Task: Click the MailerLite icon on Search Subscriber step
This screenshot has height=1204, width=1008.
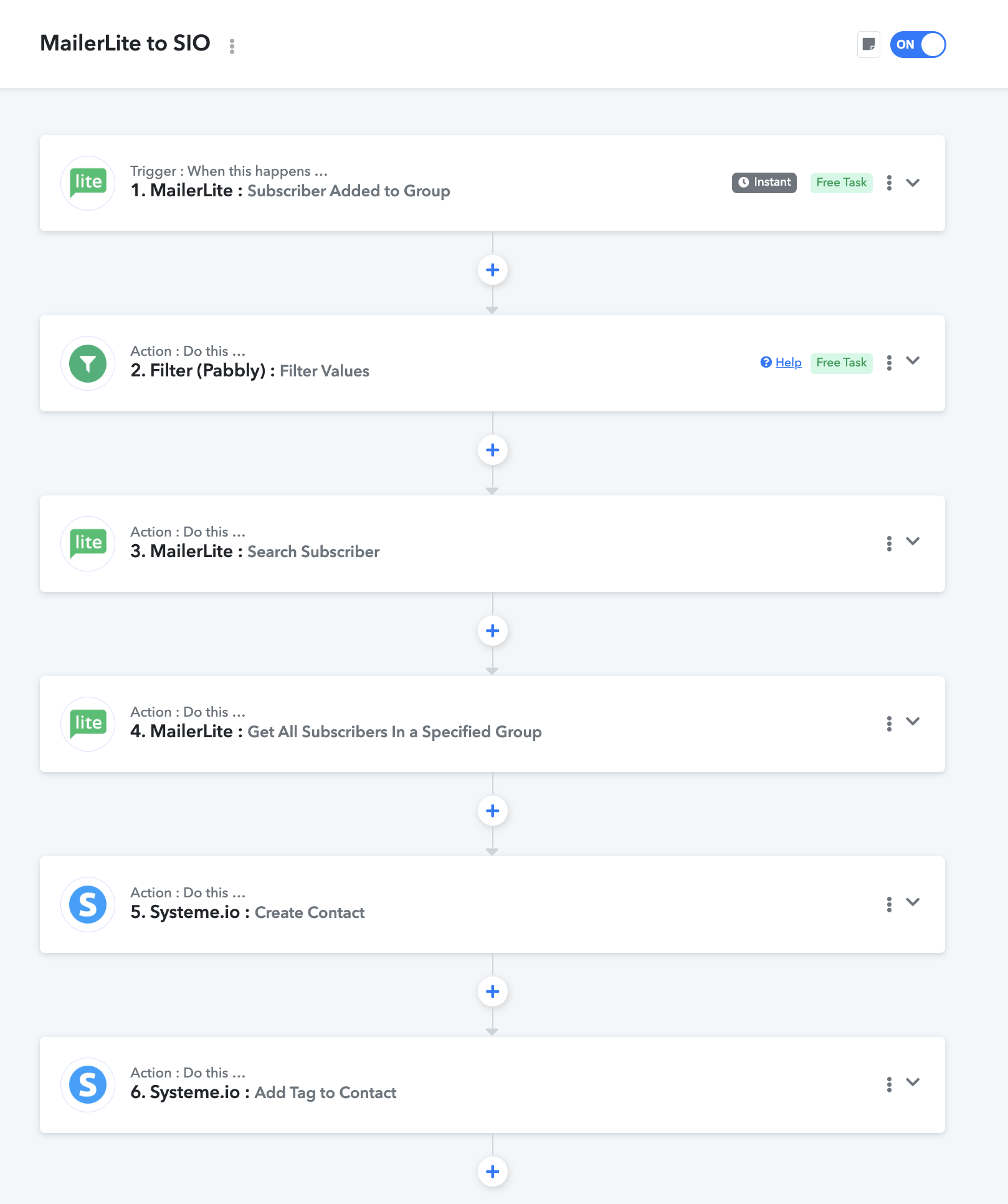Action: pyautogui.click(x=88, y=543)
